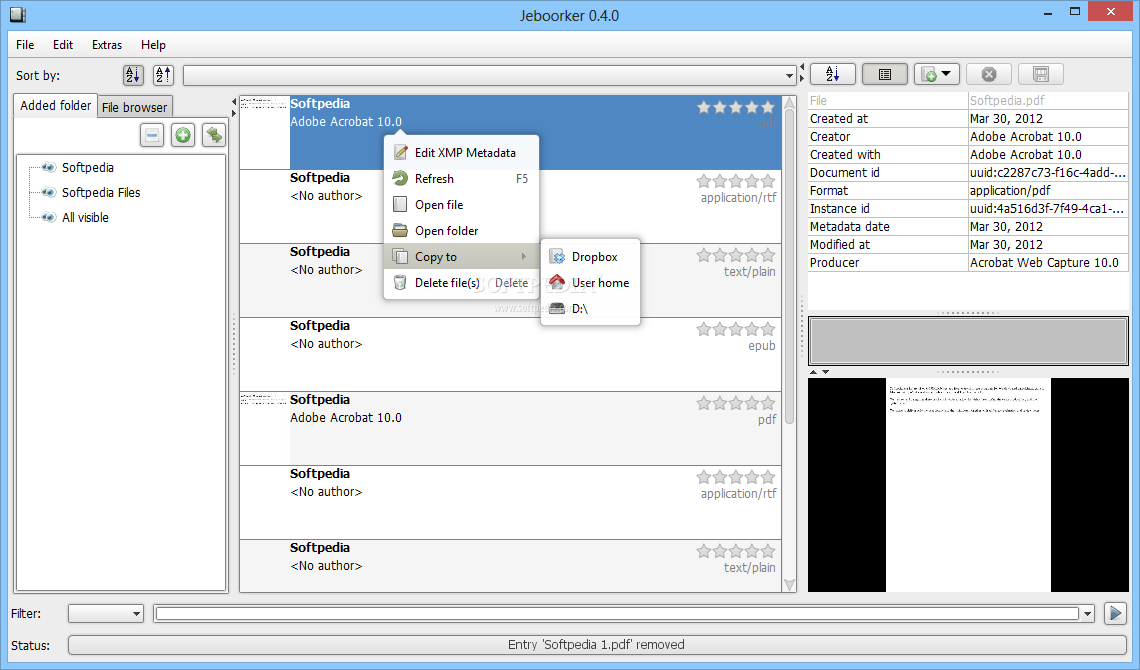Image resolution: width=1140 pixels, height=670 pixels.
Task: Click the Document id row label
Action: pyautogui.click(x=888, y=172)
